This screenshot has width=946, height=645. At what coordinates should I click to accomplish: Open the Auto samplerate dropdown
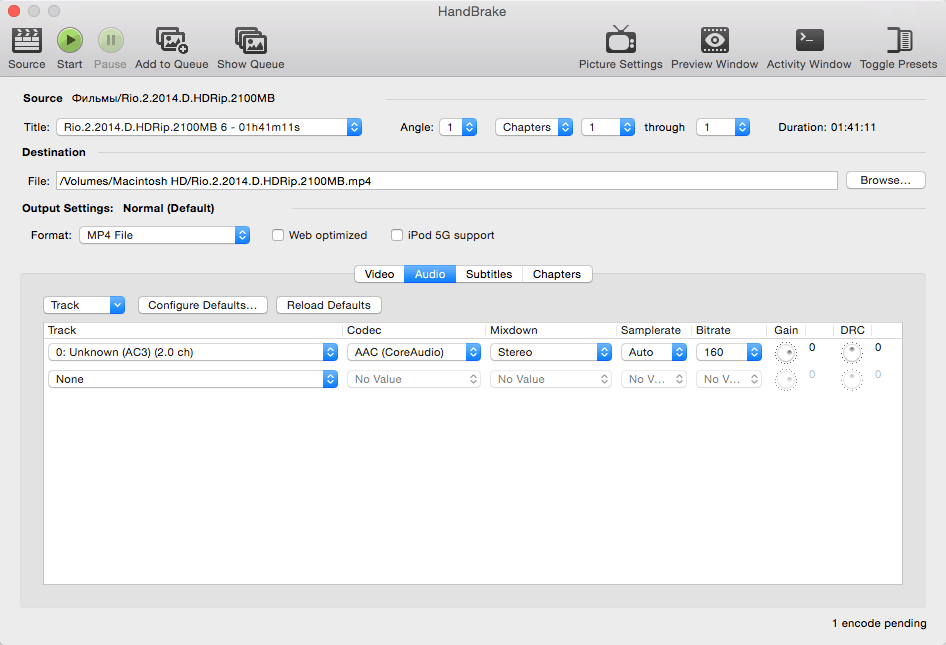(654, 352)
